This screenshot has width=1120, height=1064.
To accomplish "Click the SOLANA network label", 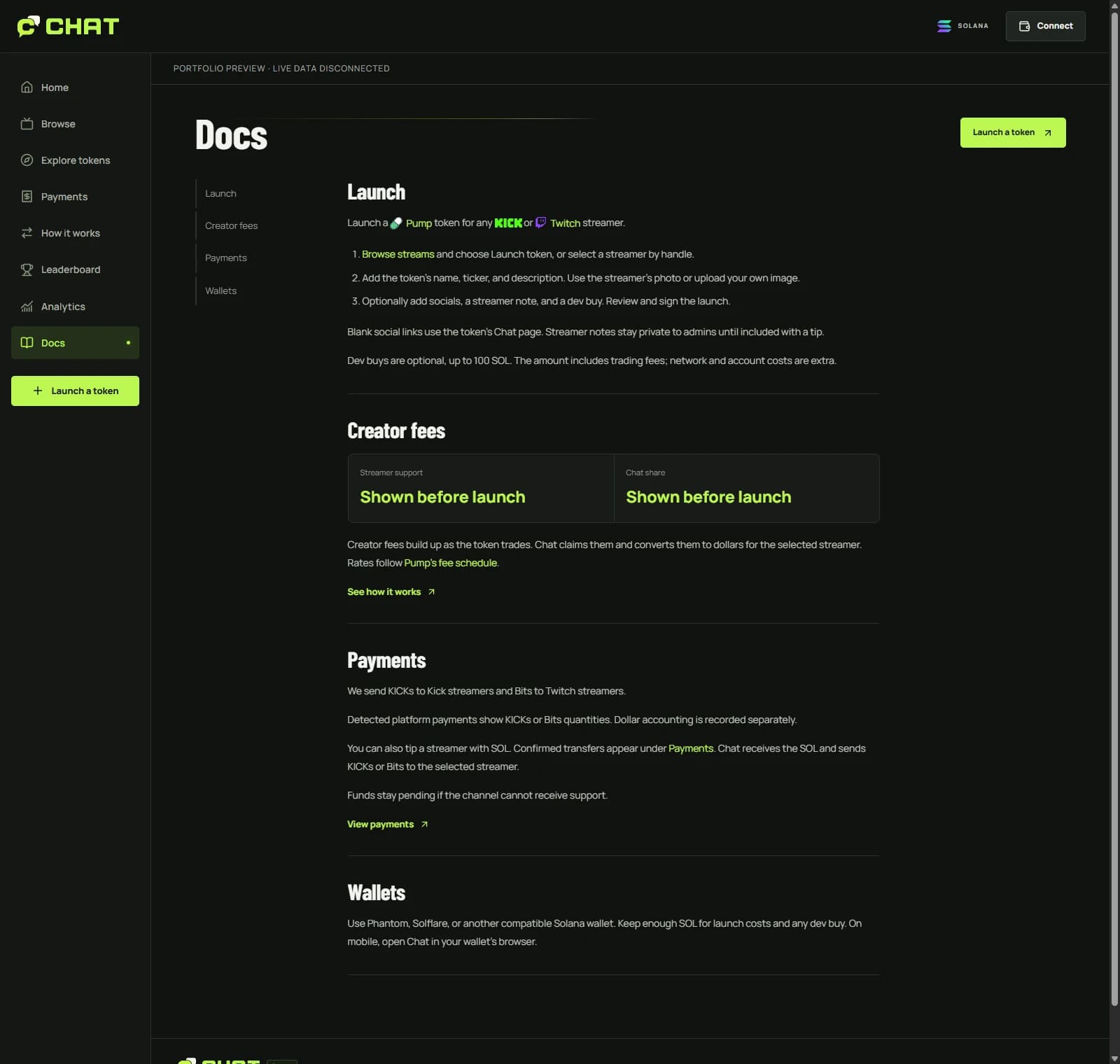I will click(x=973, y=26).
